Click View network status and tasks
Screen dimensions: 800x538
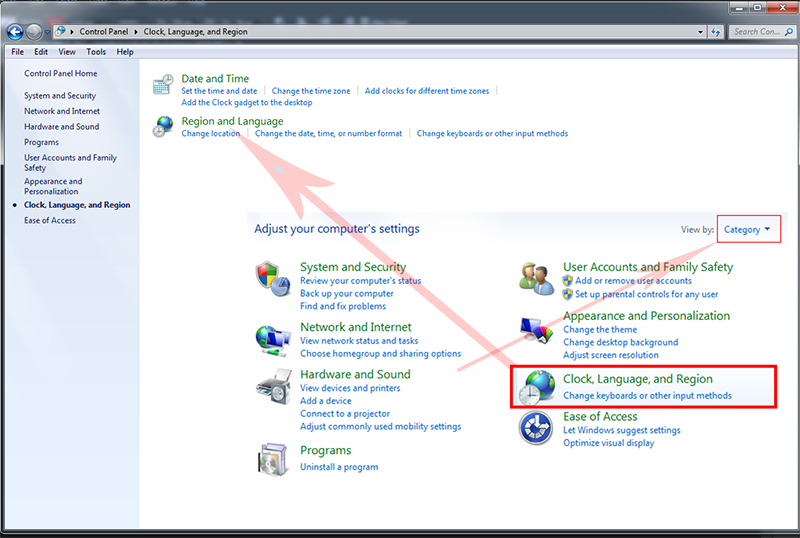click(359, 341)
